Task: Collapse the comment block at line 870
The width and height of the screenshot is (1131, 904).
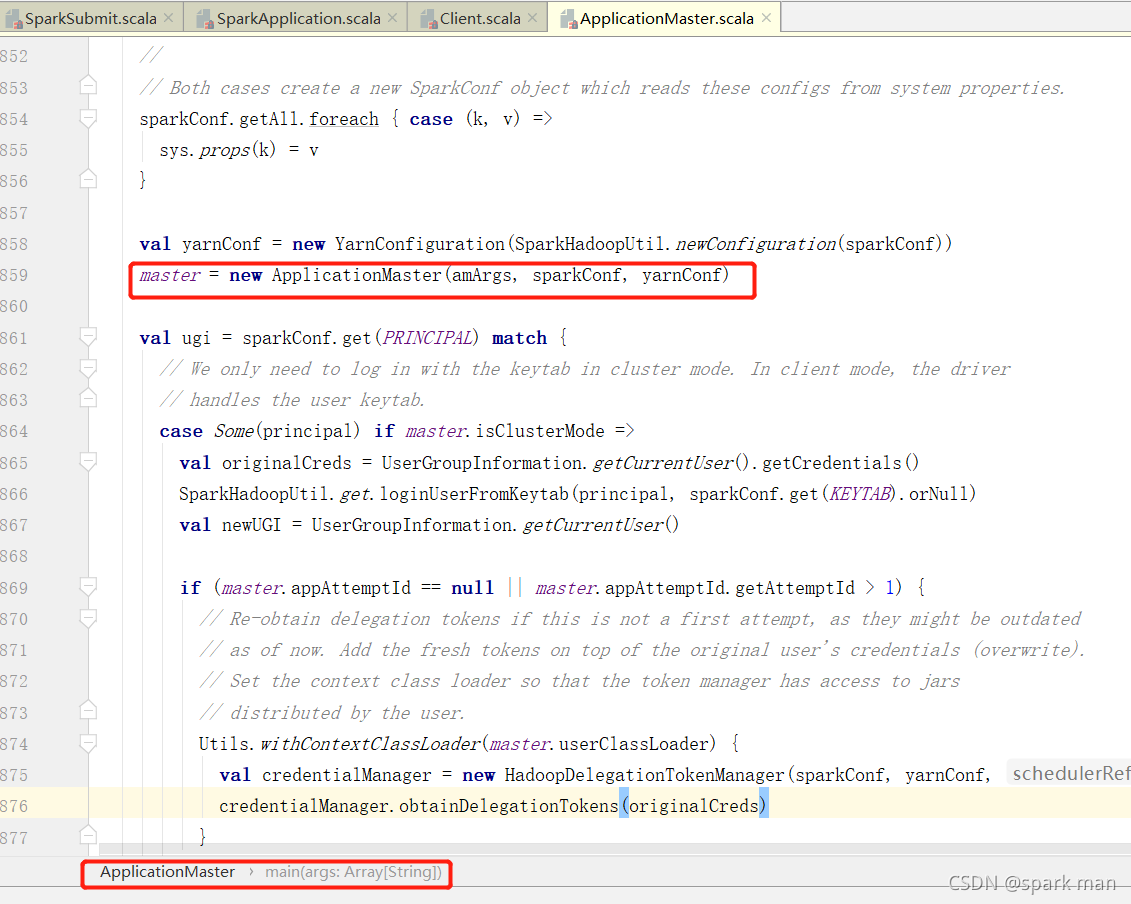Action: pos(88,618)
